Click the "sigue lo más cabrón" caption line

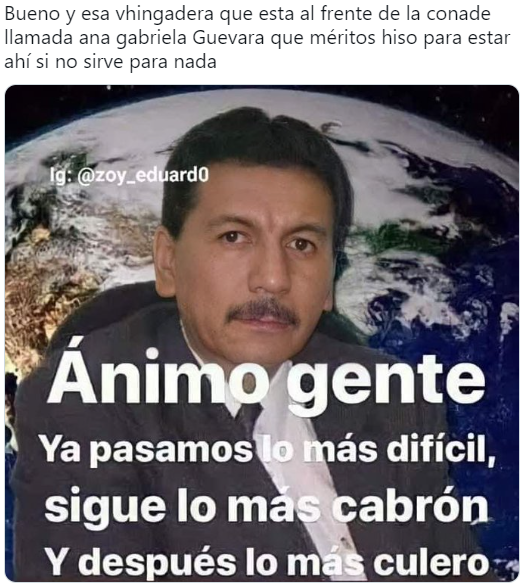pos(267,507)
